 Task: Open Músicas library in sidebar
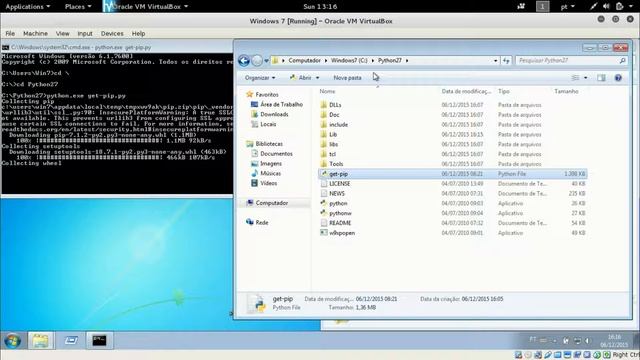point(271,173)
